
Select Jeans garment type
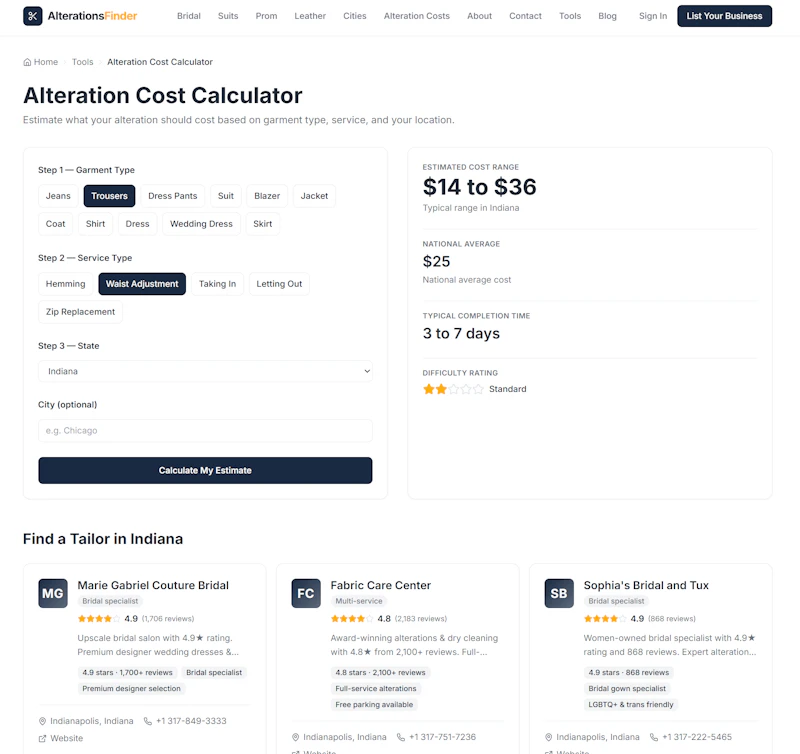(x=58, y=196)
